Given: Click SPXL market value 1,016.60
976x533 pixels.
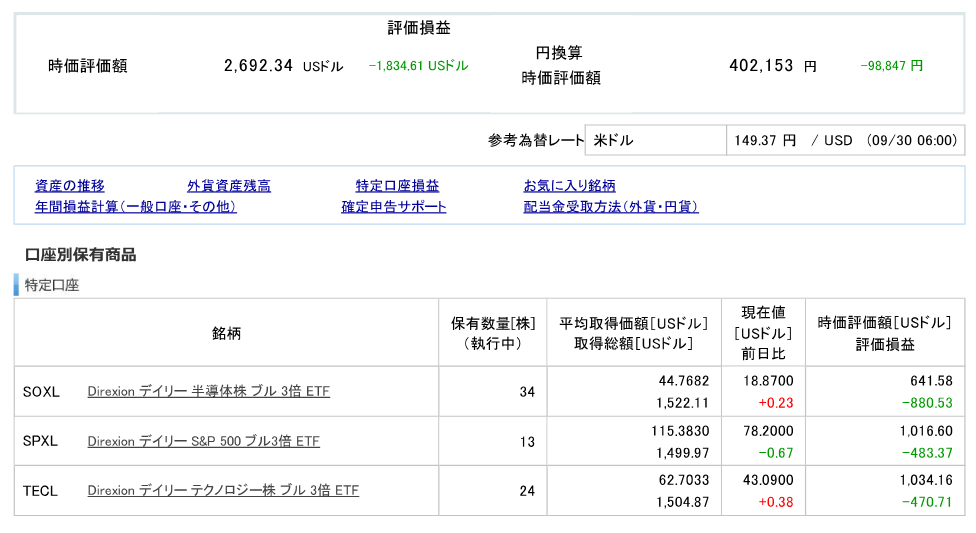Looking at the screenshot, I should [x=926, y=430].
